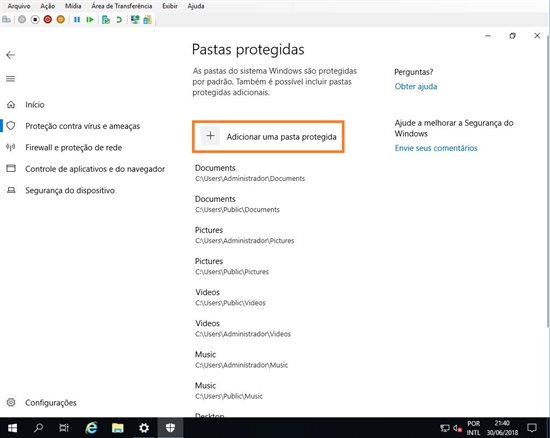Select C:\Users\Public\Pictures folder entry

click(232, 266)
